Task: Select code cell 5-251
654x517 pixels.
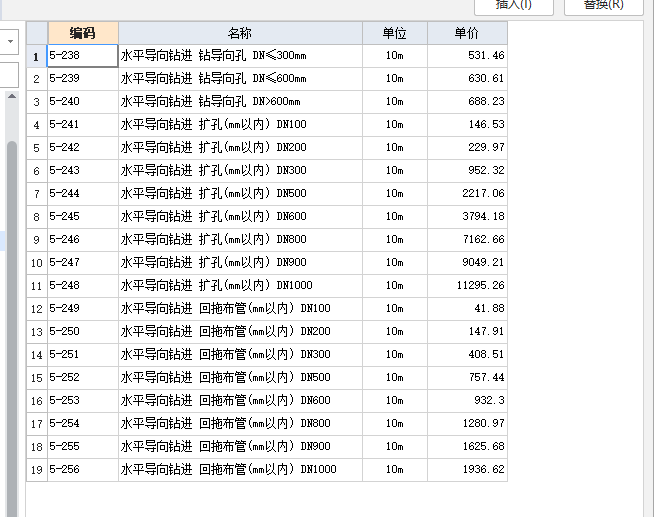Action: (83, 354)
